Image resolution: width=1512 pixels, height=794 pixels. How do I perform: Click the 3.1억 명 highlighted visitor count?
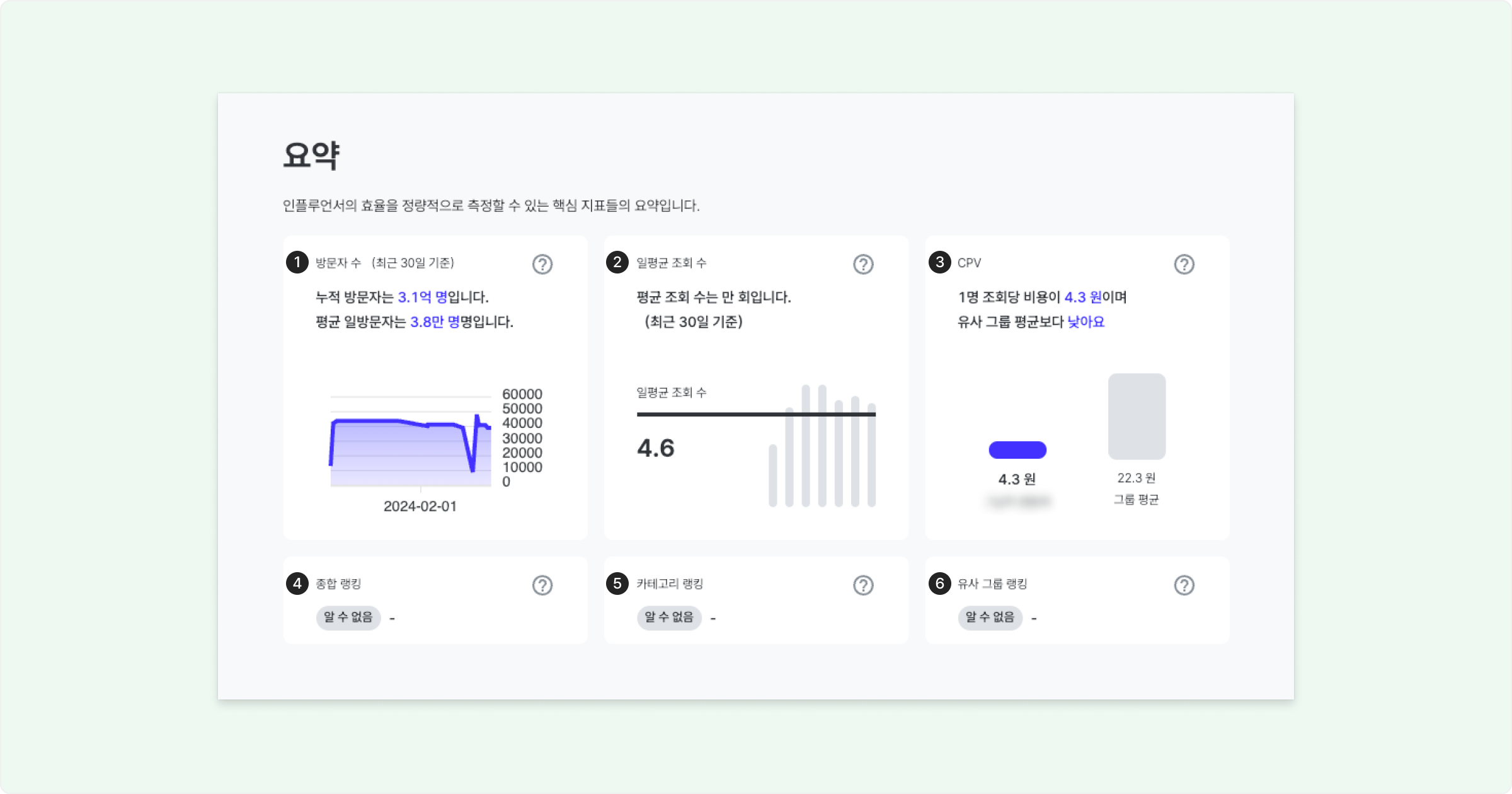[422, 297]
